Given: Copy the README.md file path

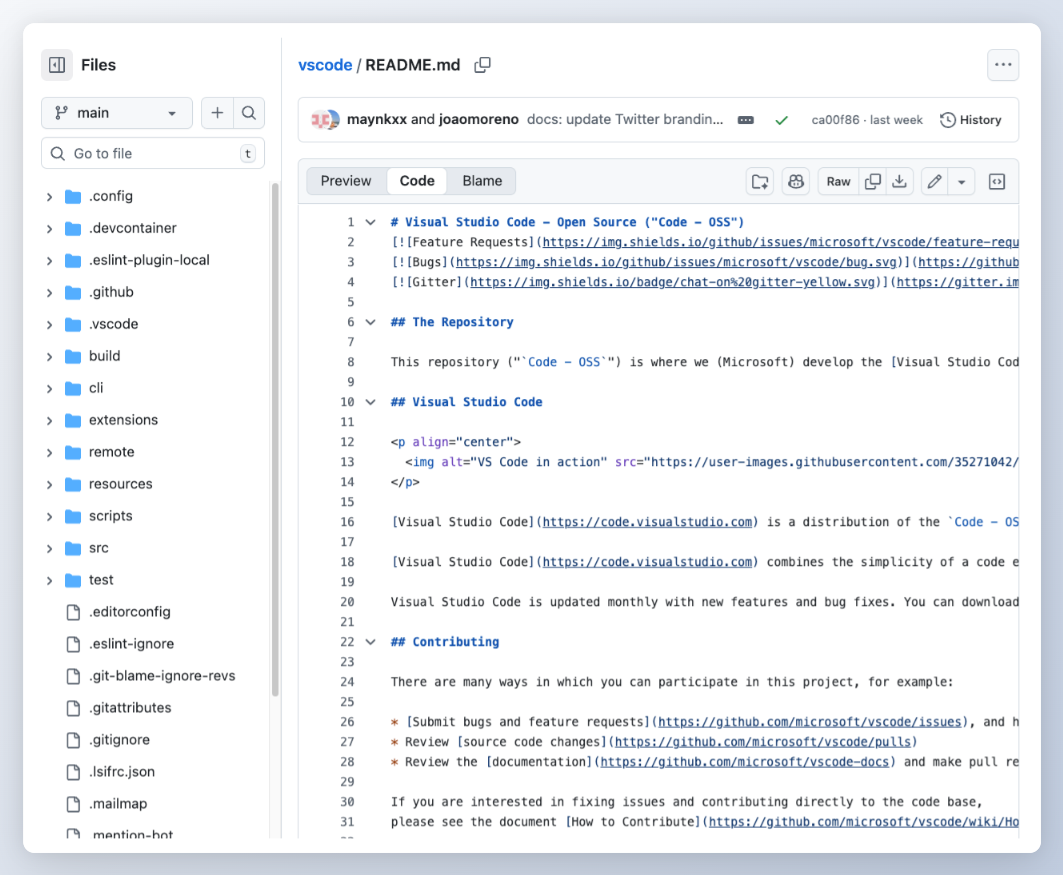Looking at the screenshot, I should pos(482,64).
